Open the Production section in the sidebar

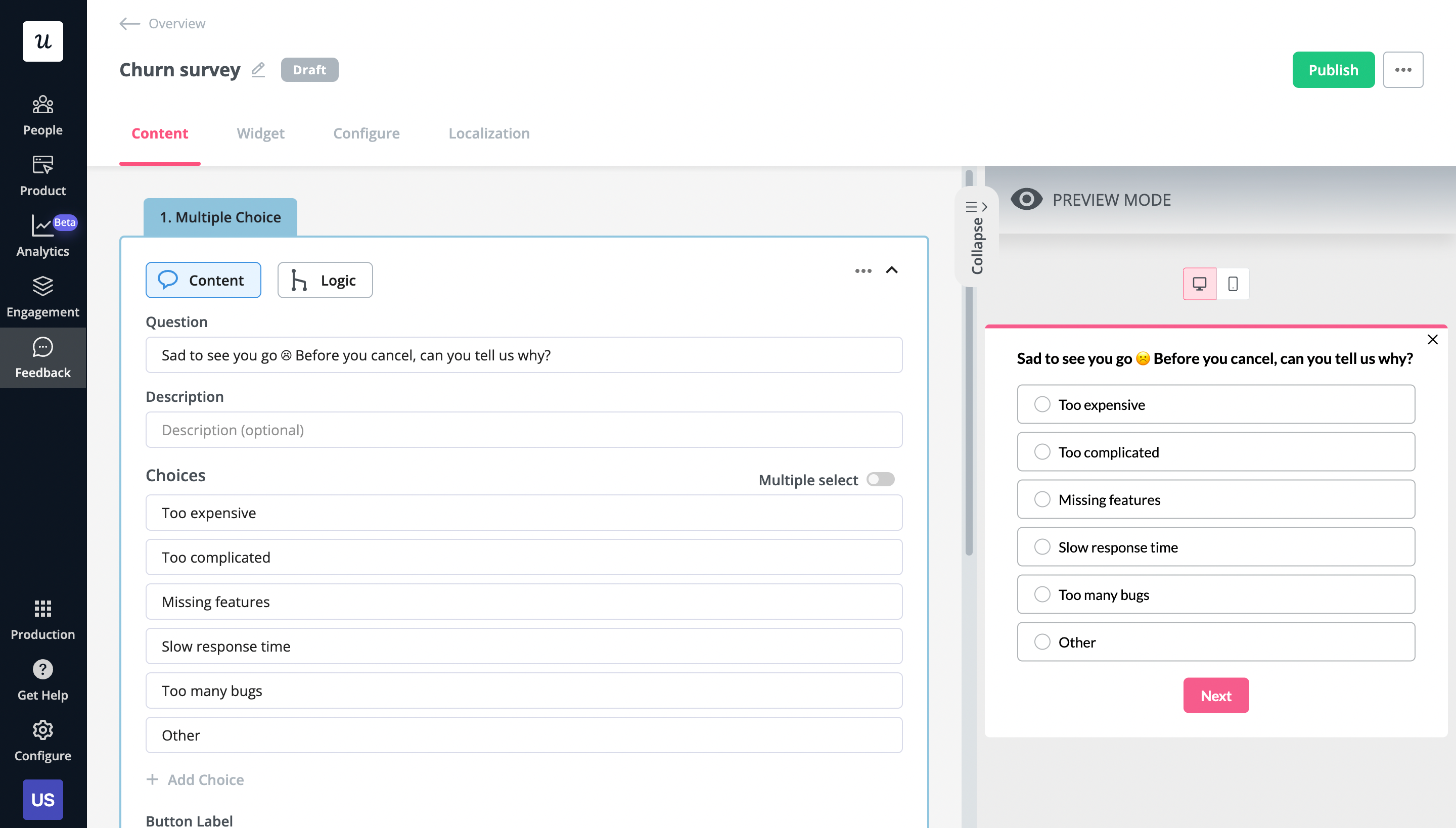42,619
